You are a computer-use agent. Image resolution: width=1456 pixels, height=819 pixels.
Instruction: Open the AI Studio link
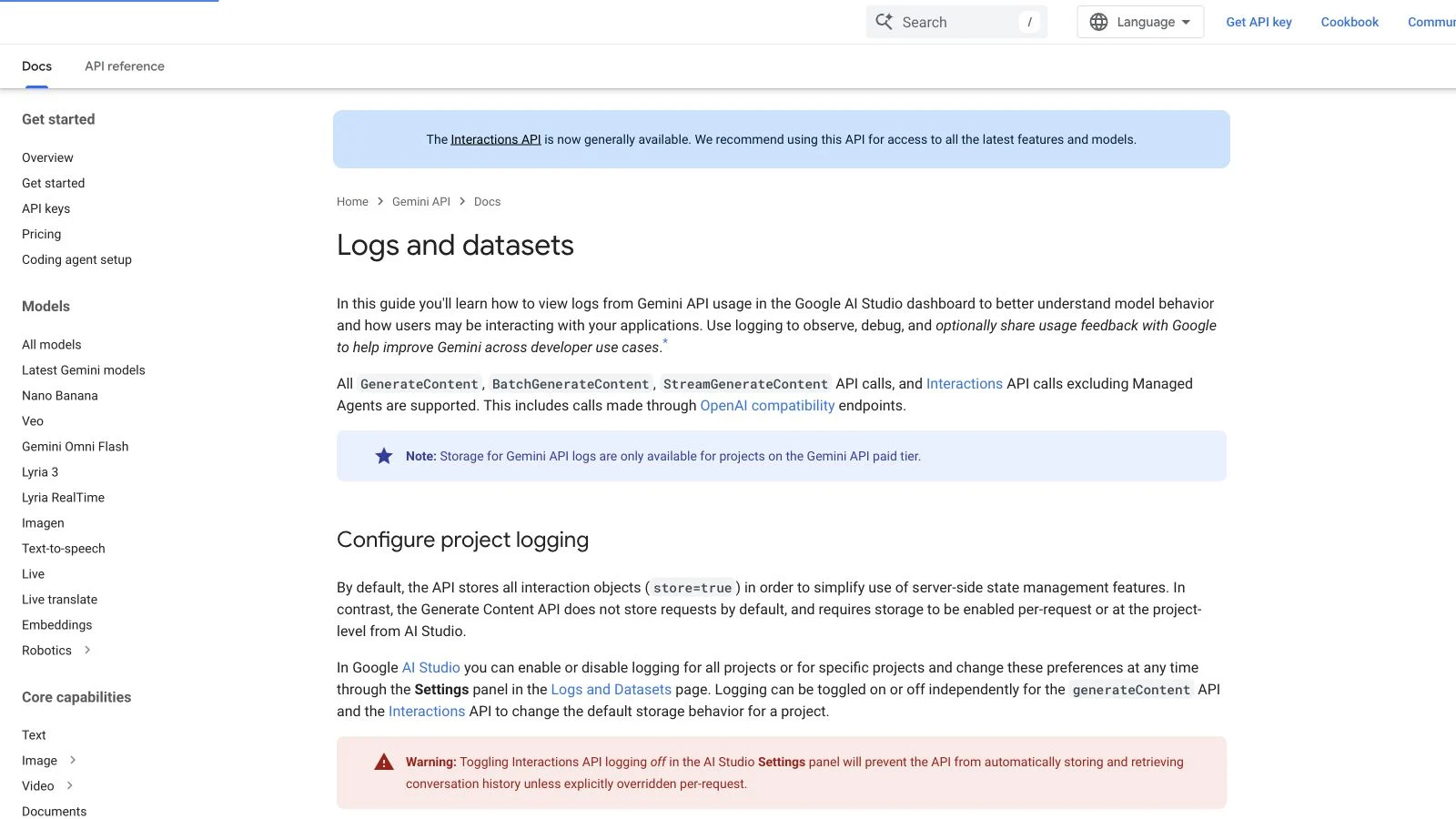coord(430,668)
